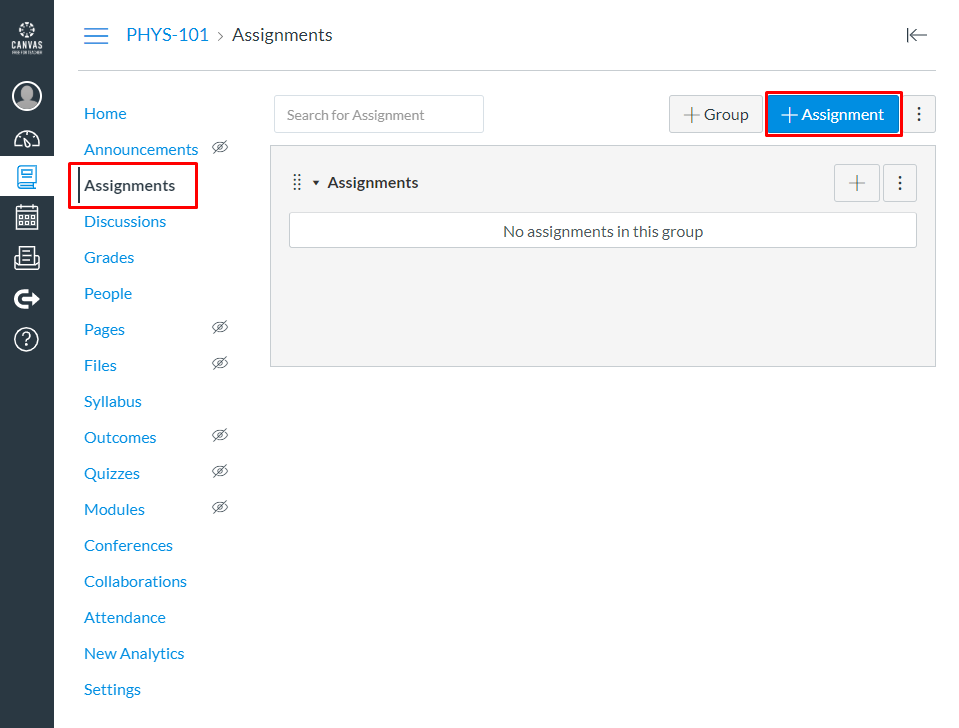Select the Dashboard speedometer icon

pyautogui.click(x=26, y=136)
